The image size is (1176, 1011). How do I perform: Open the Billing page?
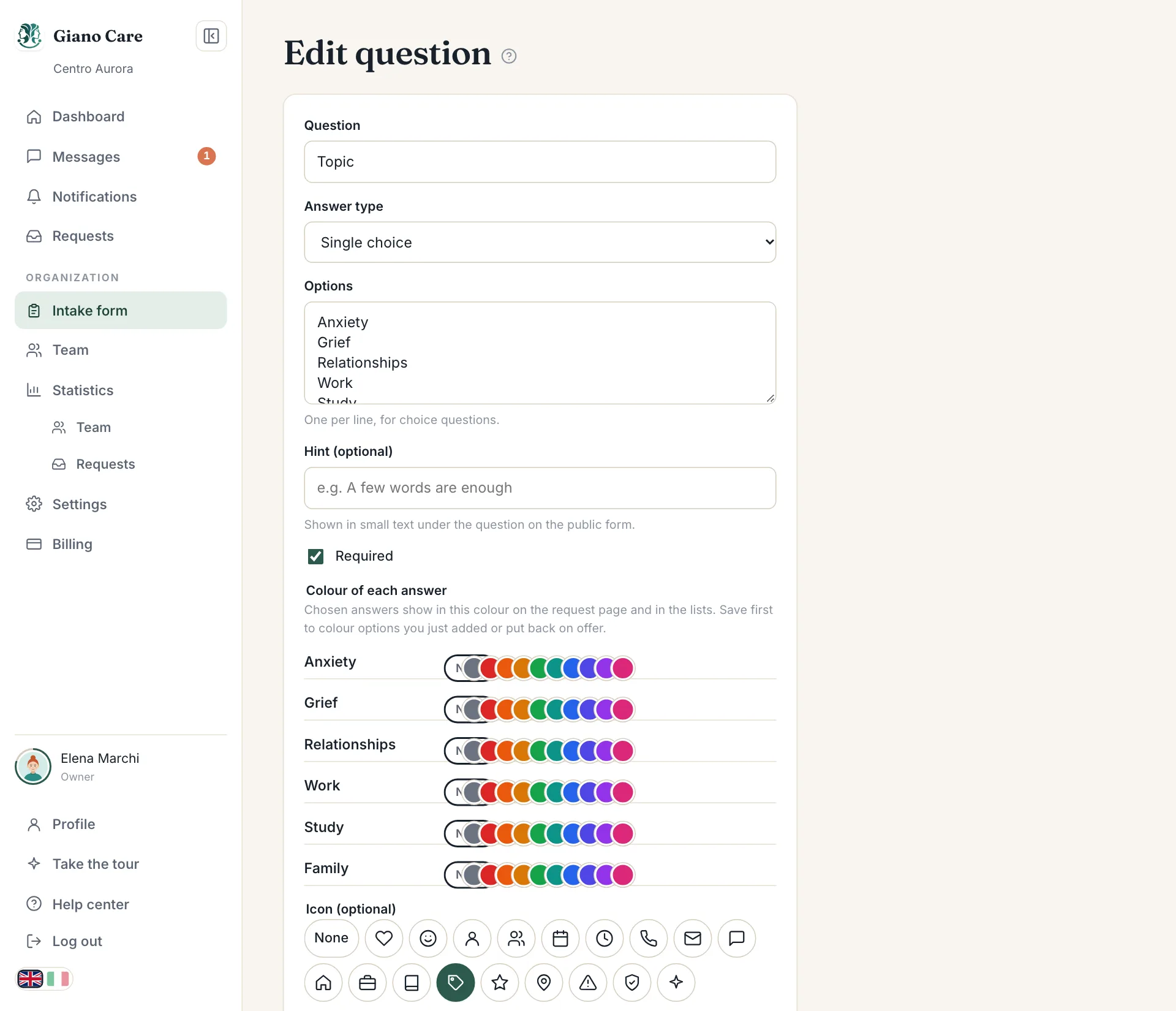pos(121,544)
